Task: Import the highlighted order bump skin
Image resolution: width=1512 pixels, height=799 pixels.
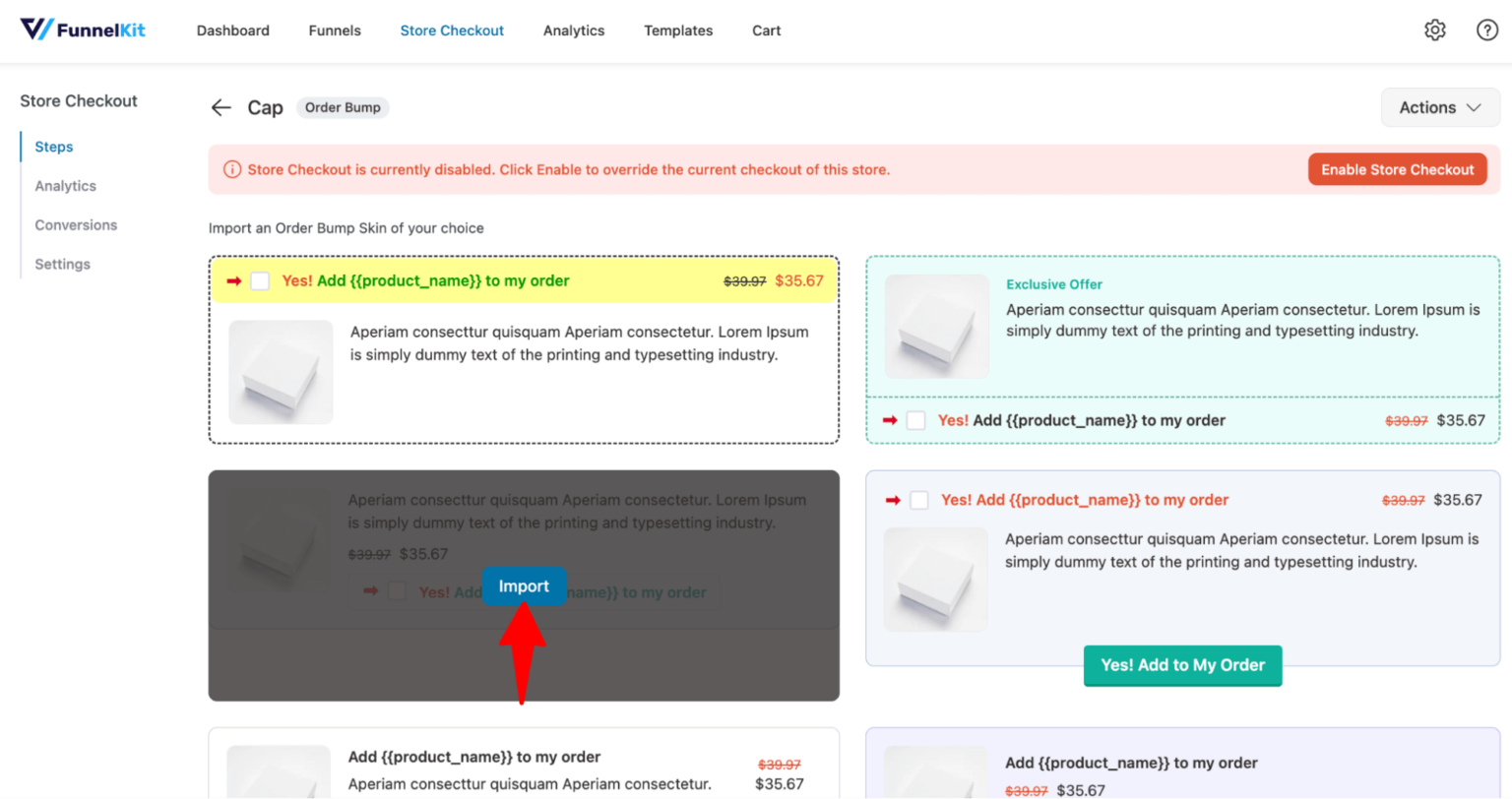Action: pyautogui.click(x=524, y=585)
